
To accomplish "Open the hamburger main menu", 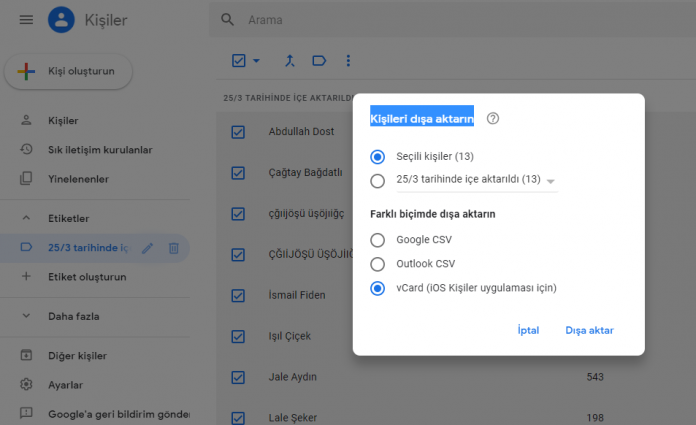I will pos(26,20).
